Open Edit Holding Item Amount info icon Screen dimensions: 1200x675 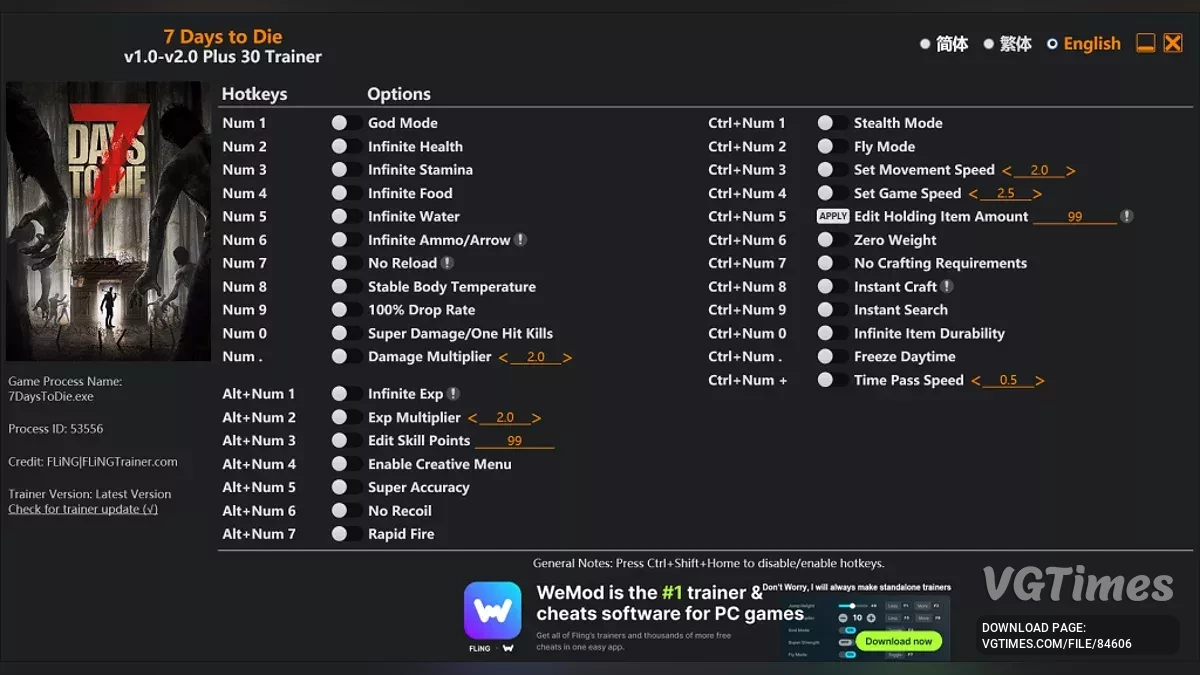tap(1127, 216)
